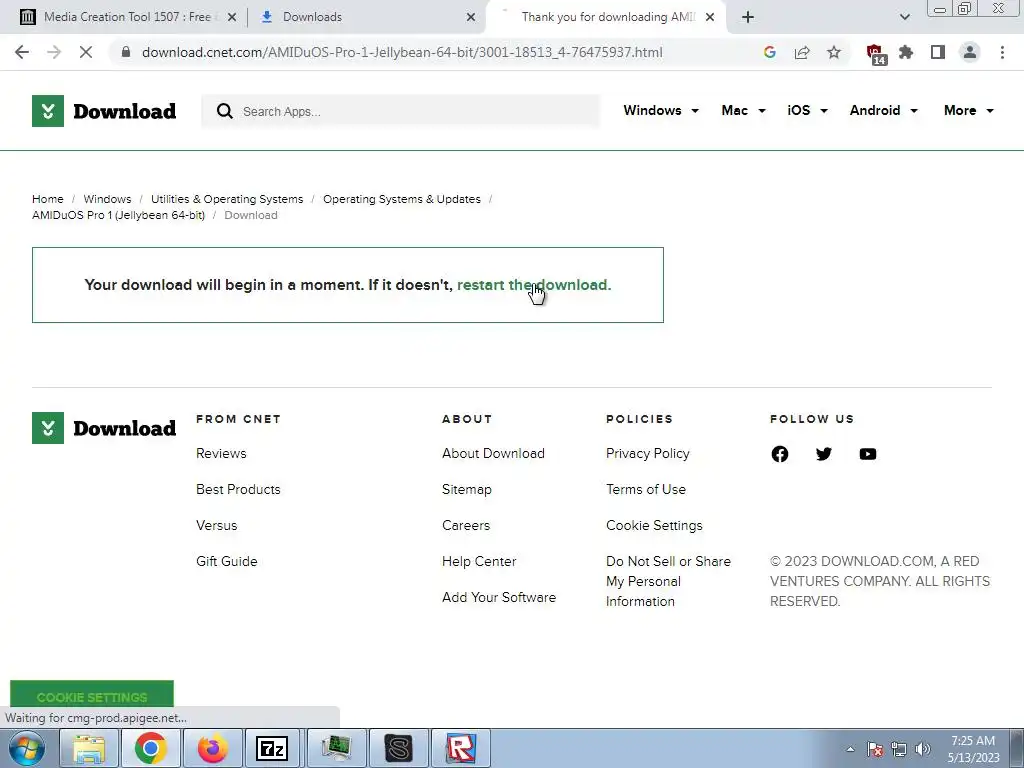1024x768 pixels.
Task: Open File Explorer from the taskbar
Action: (x=89, y=748)
